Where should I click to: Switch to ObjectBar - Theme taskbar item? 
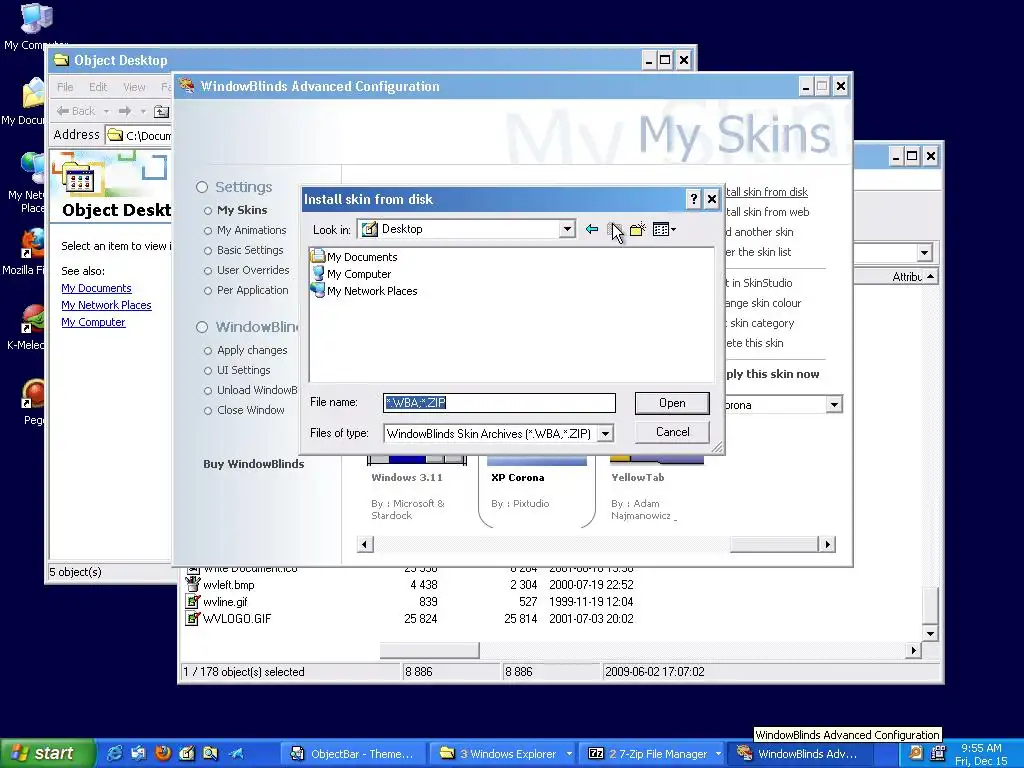tap(353, 754)
